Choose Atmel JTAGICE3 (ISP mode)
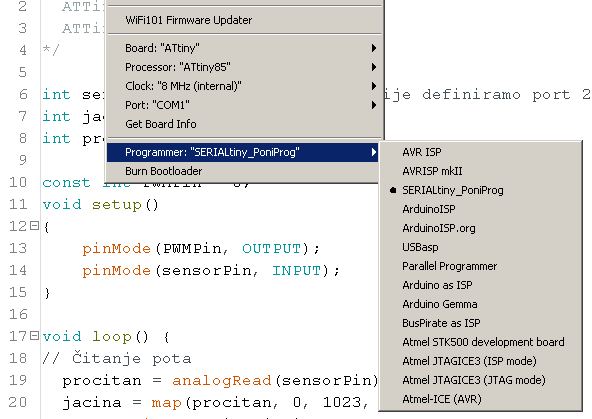This screenshot has height=419, width=592. pos(481,361)
